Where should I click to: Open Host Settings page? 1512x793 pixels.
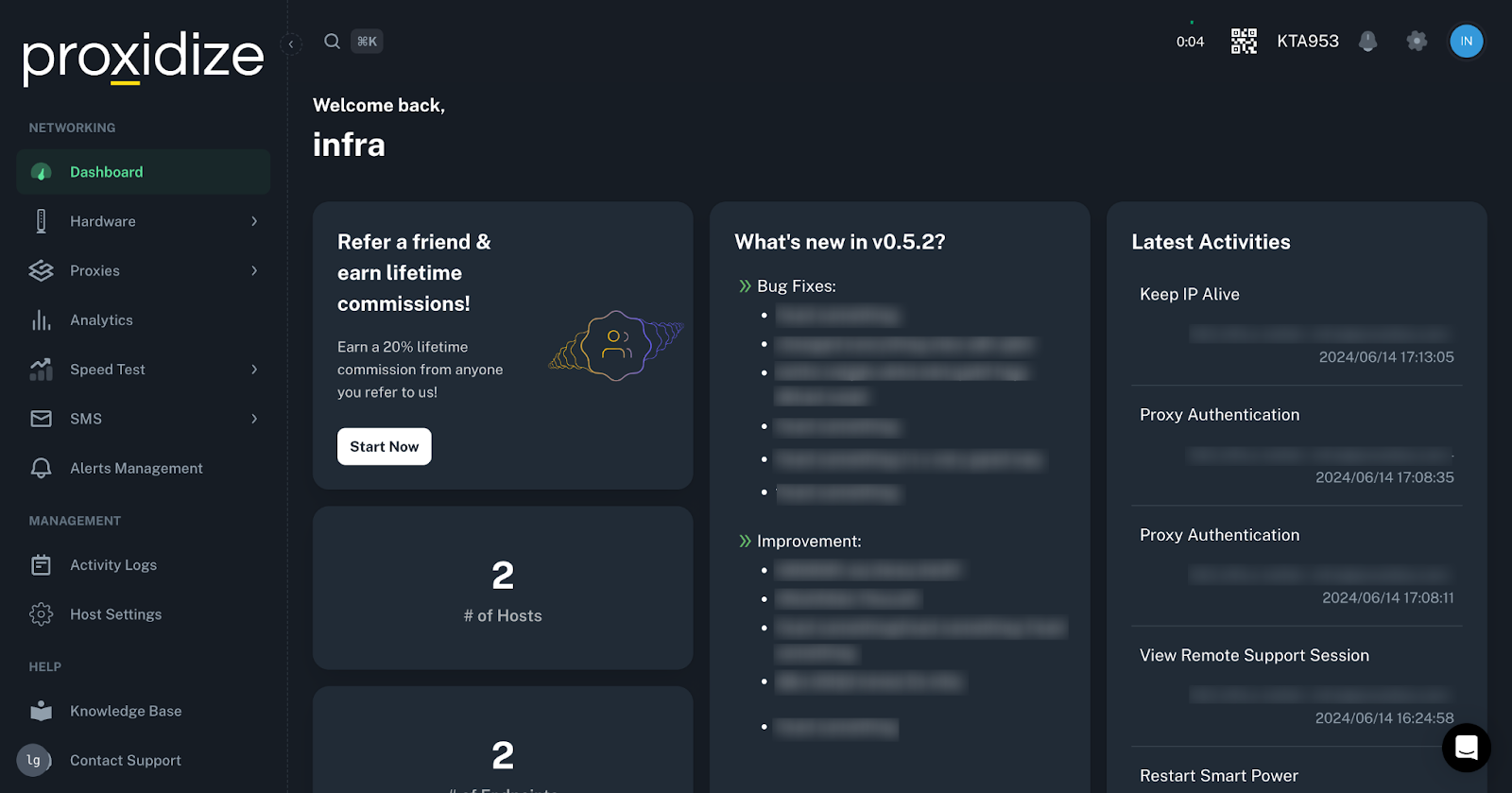pos(143,614)
